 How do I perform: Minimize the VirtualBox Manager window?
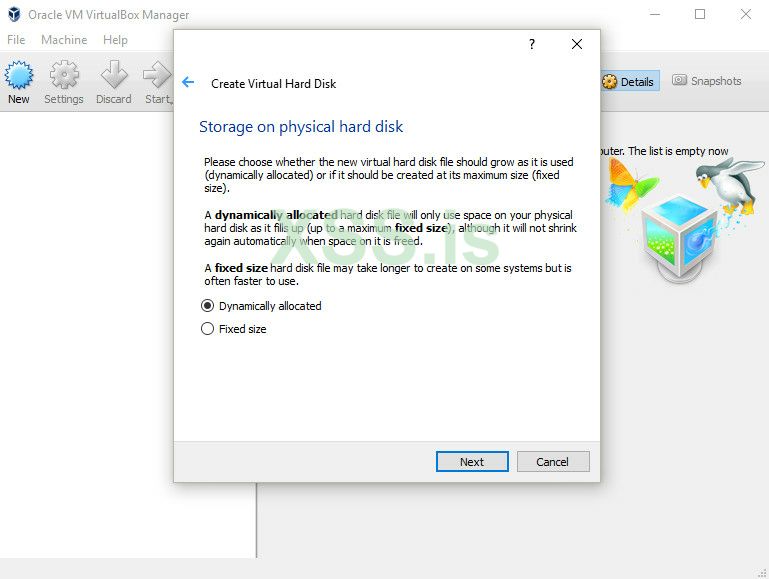pos(654,14)
